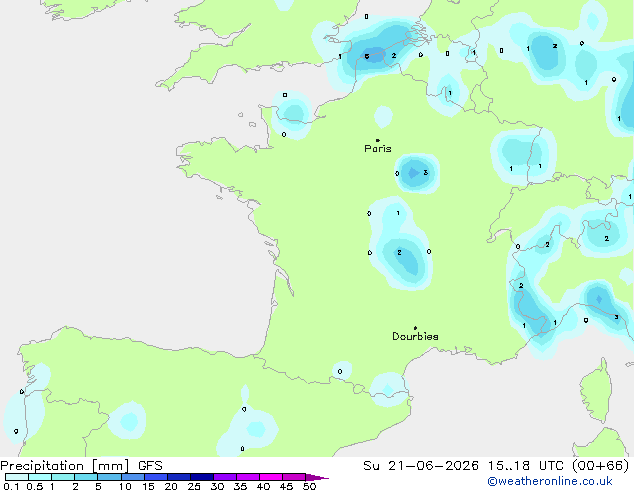Click the 'Su 21-06-2026' date text
634x490 pixels.
pos(421,466)
